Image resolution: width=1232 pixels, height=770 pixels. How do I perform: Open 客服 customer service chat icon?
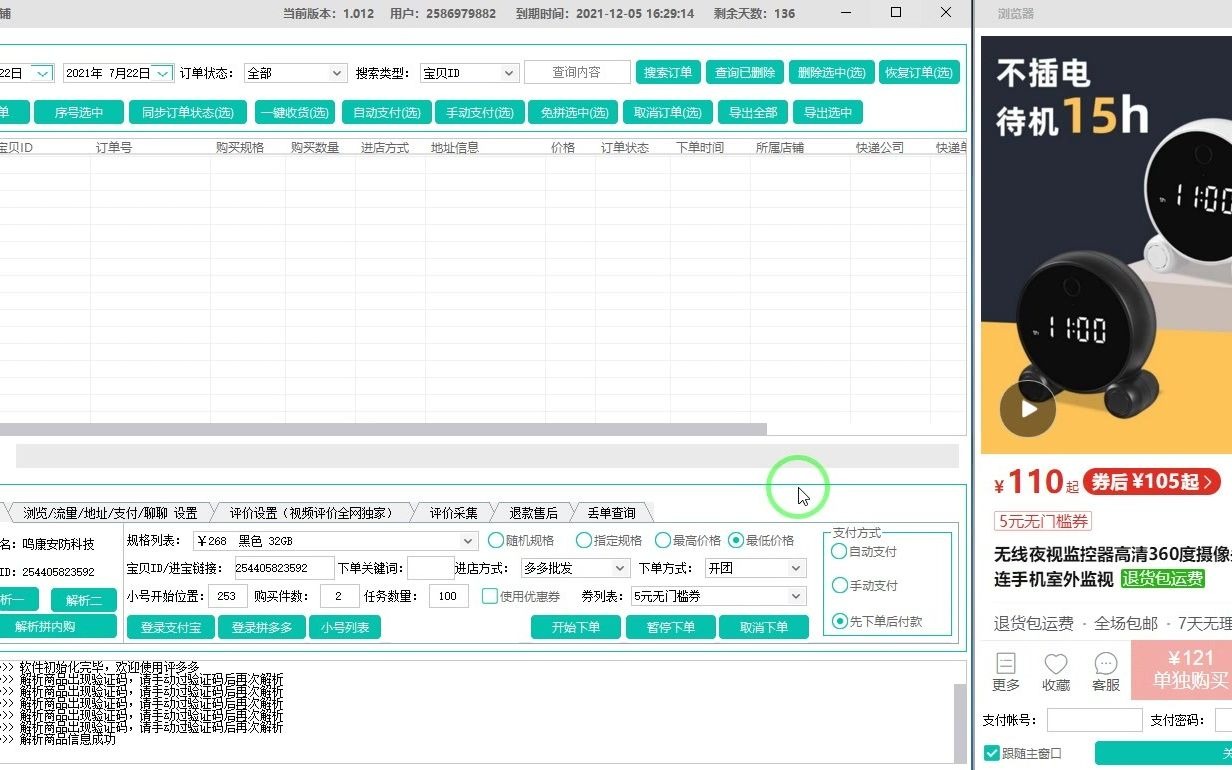click(1105, 670)
